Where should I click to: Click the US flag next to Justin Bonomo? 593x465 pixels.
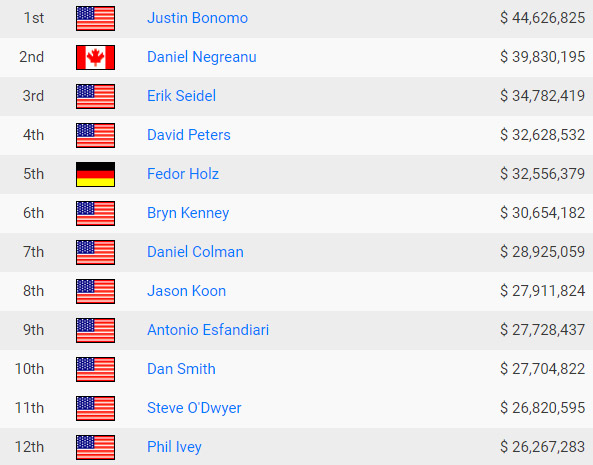pyautogui.click(x=95, y=19)
